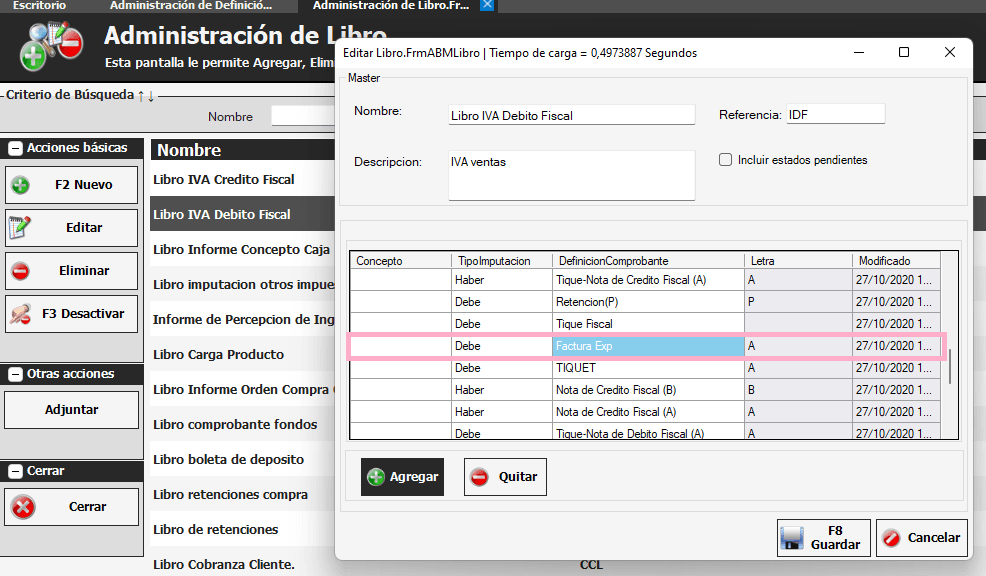
Task: Collapse the Cerrar panel section
Action: point(15,471)
